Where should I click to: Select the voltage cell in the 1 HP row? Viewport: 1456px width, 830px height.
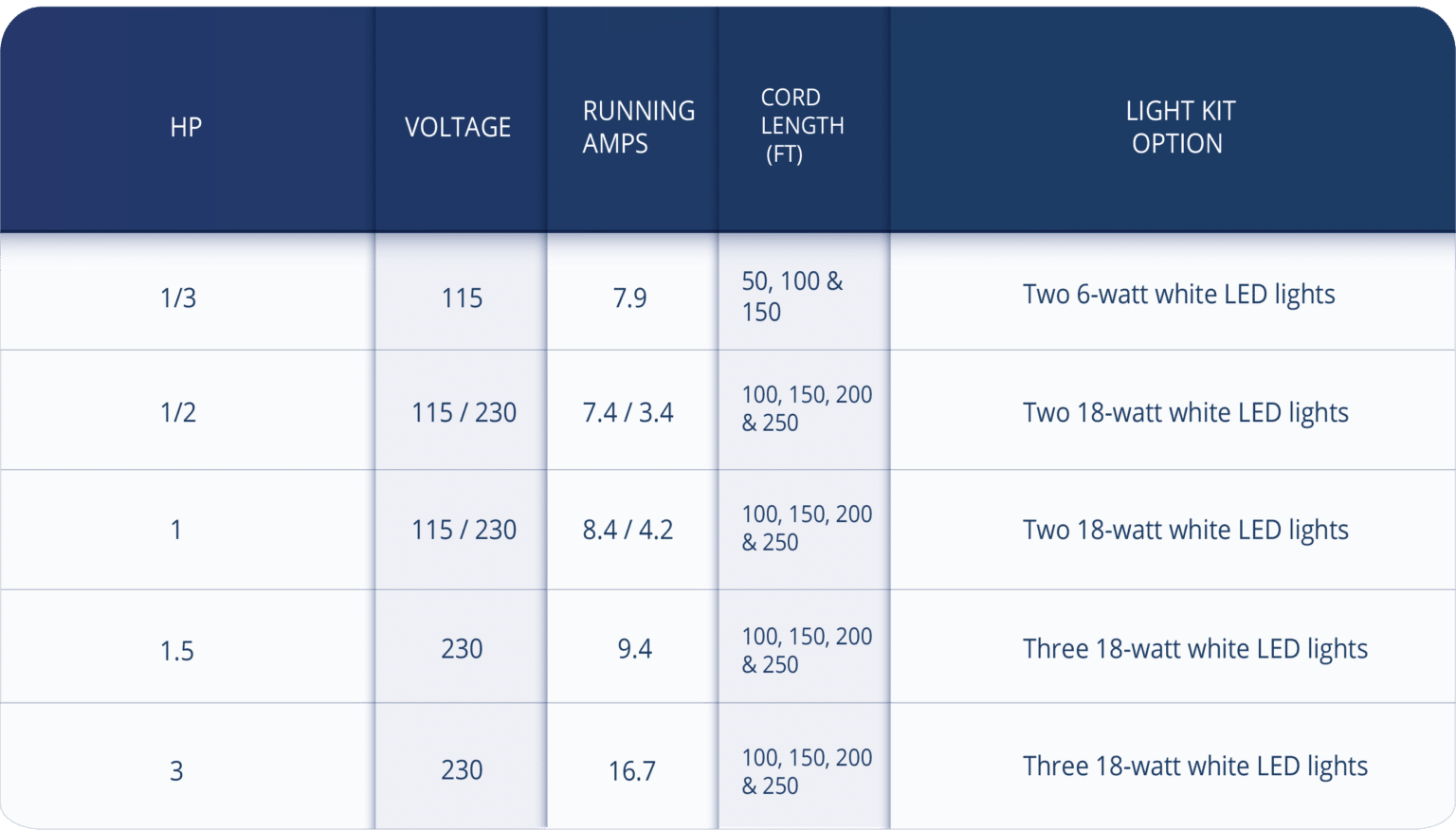point(464,530)
